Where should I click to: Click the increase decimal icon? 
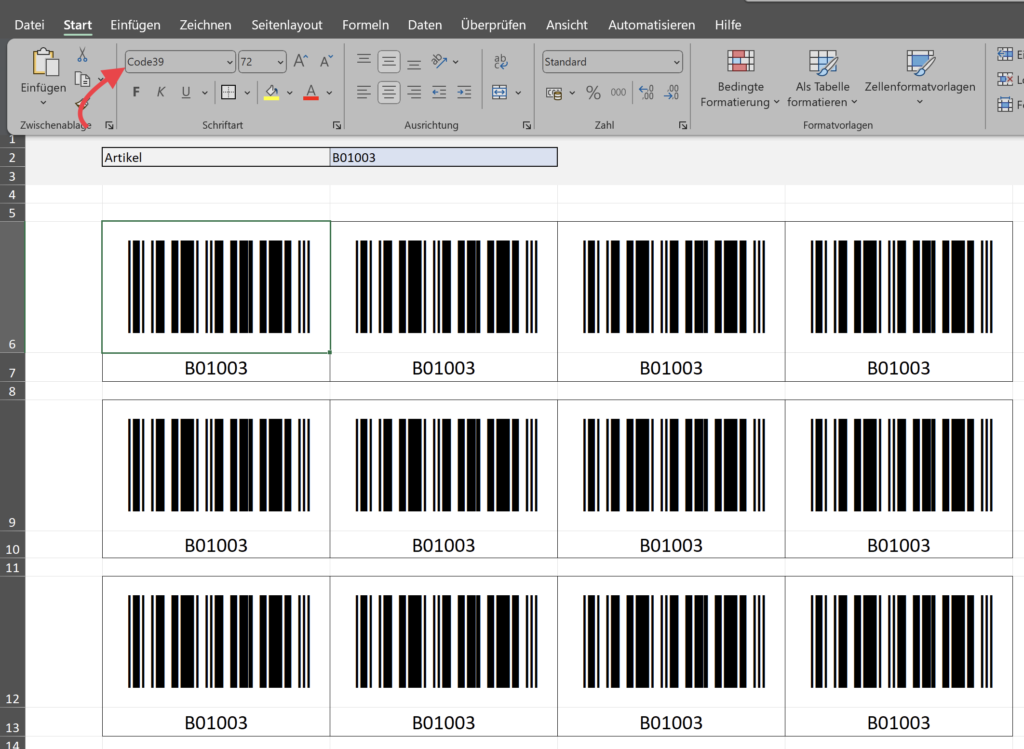point(644,94)
